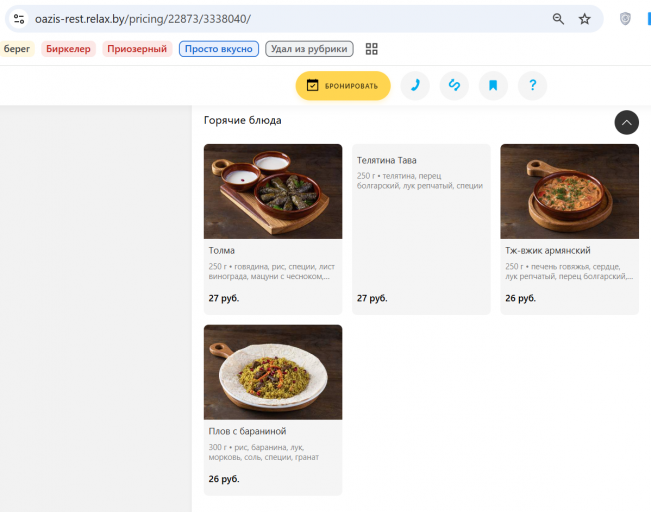Select the Телятина Тава dish title
Image resolution: width=651 pixels, height=512 pixels.
[387, 160]
